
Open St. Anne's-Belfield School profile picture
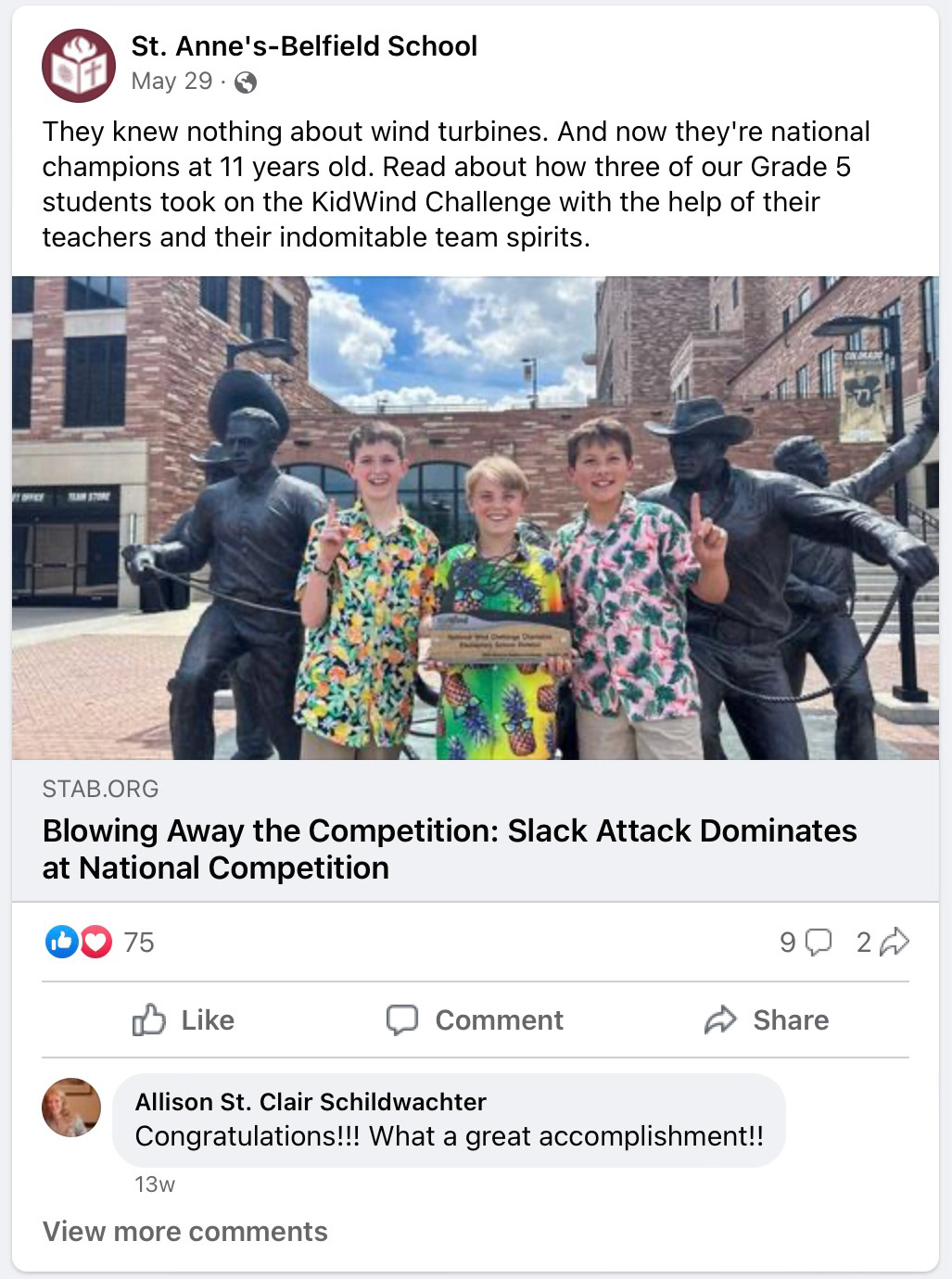pyautogui.click(x=79, y=65)
